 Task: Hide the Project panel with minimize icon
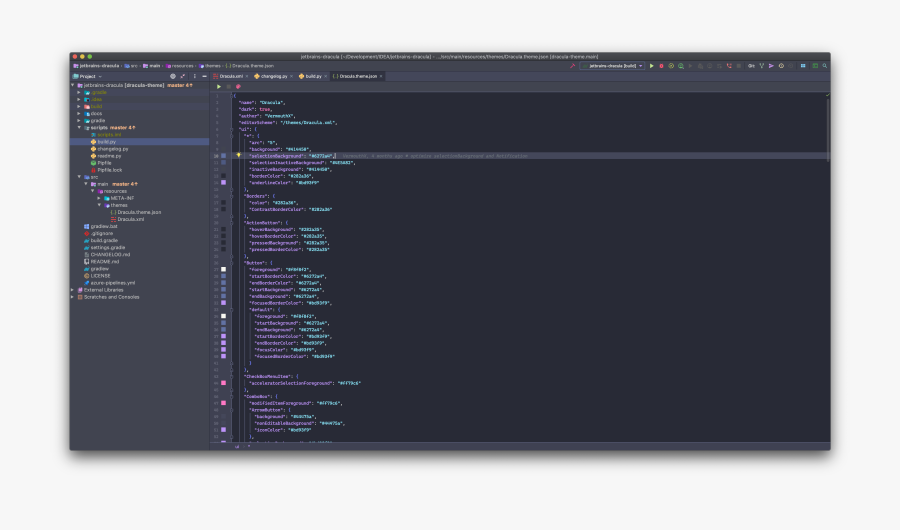203,76
